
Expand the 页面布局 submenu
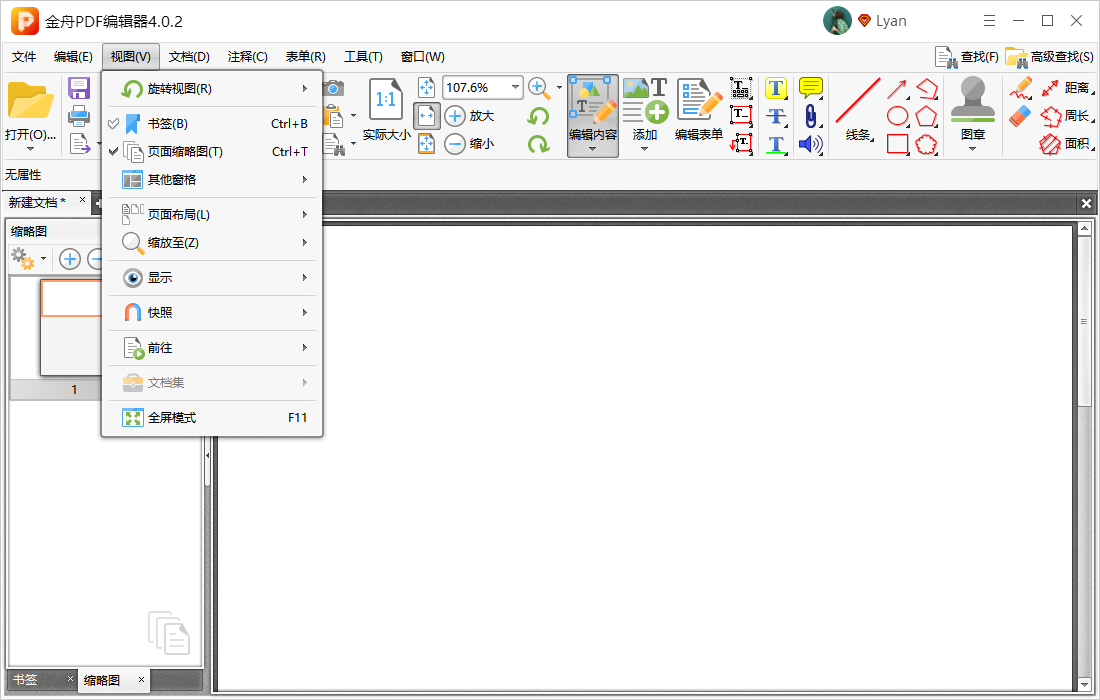pyautogui.click(x=212, y=215)
